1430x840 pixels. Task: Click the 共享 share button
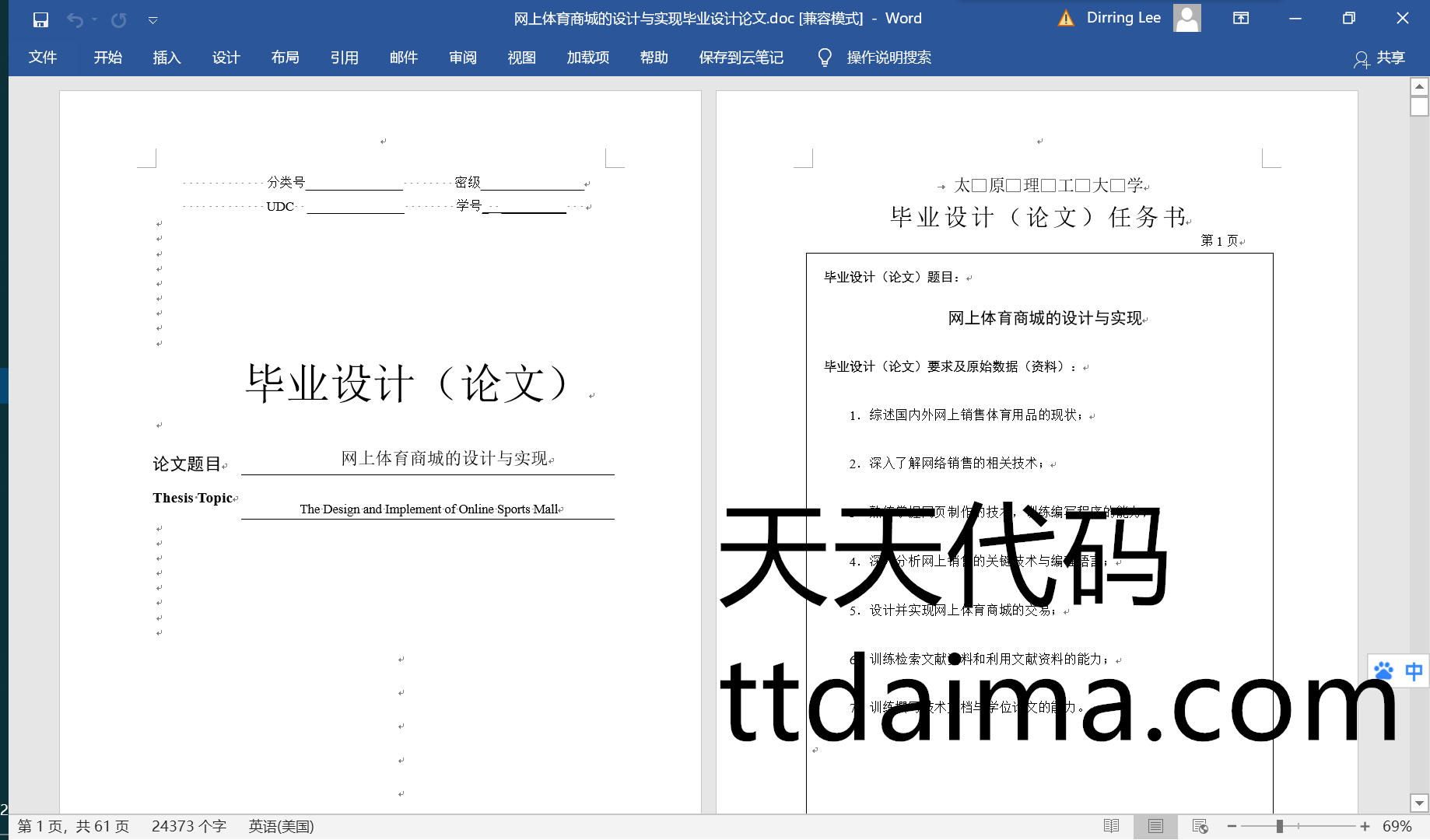click(x=1379, y=58)
